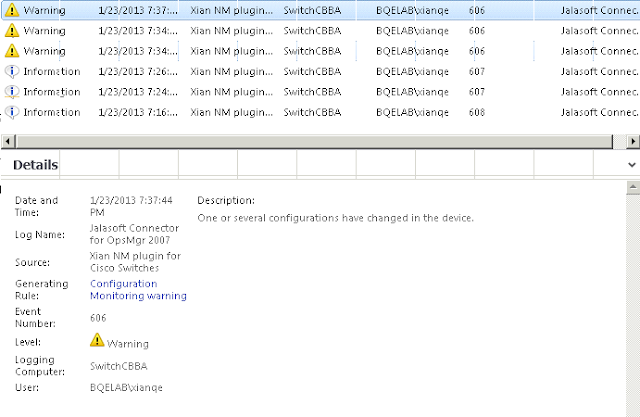Image resolution: width=640 pixels, height=417 pixels.
Task: Click information icon of the 7:24 event
Action: [x=12, y=92]
